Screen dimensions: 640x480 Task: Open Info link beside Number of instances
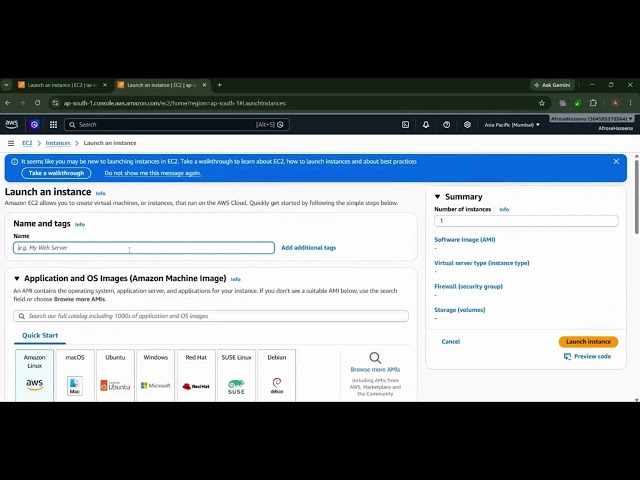pos(504,209)
